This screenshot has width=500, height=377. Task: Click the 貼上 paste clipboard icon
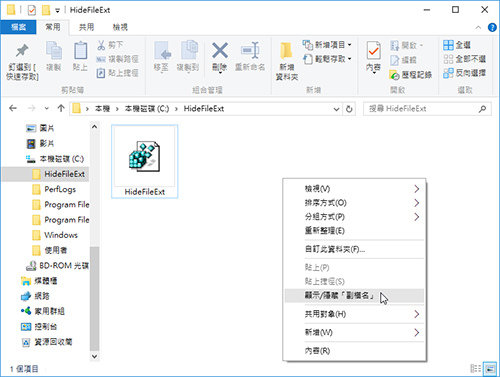(x=80, y=51)
